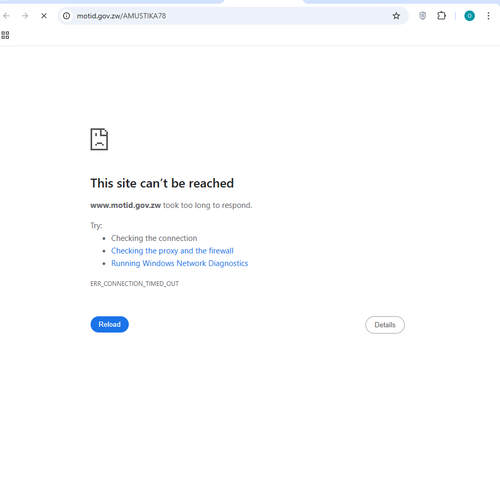
Task: Click the sad page error icon
Action: [x=99, y=139]
